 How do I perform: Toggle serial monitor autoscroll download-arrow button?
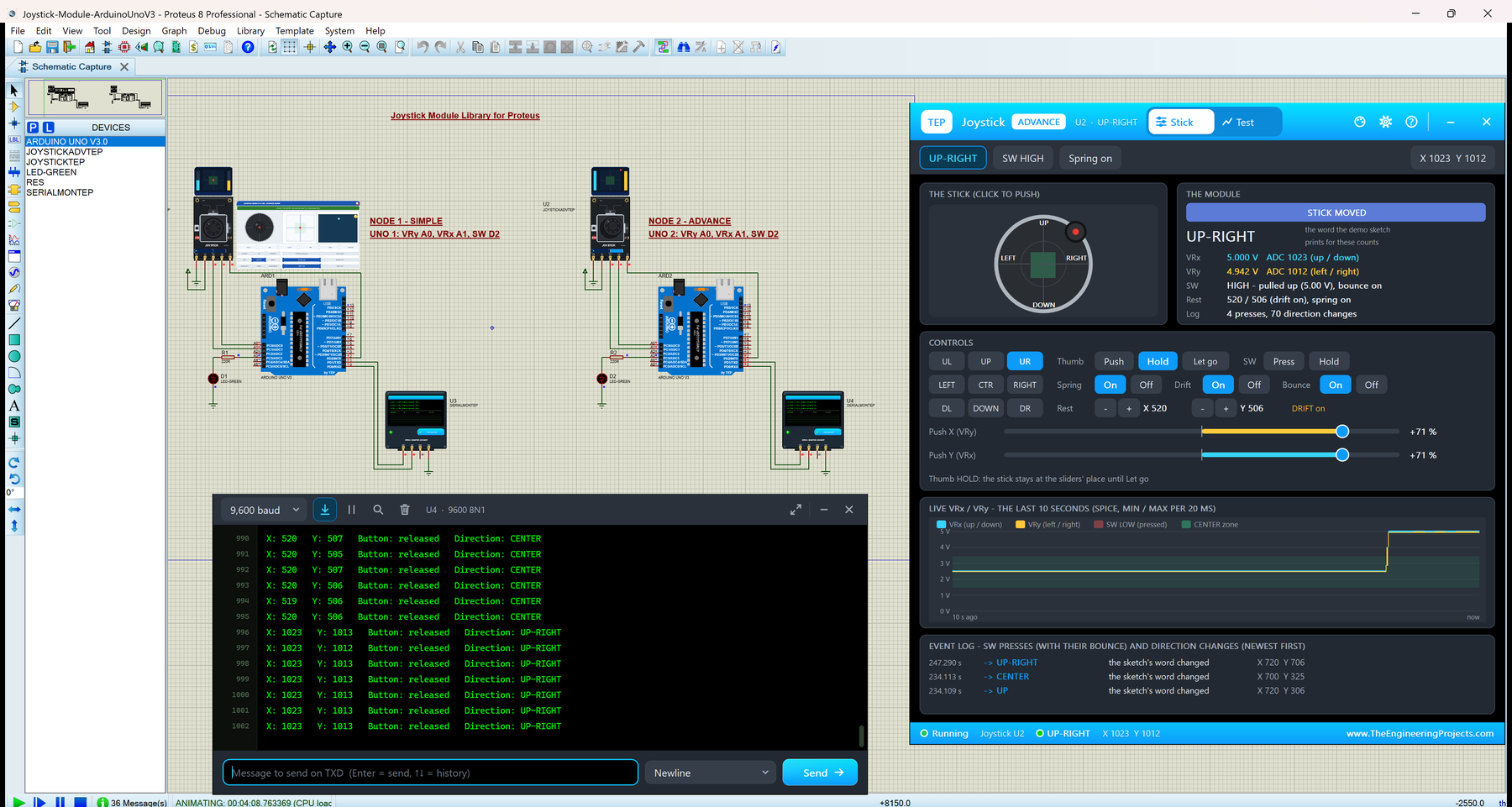324,510
